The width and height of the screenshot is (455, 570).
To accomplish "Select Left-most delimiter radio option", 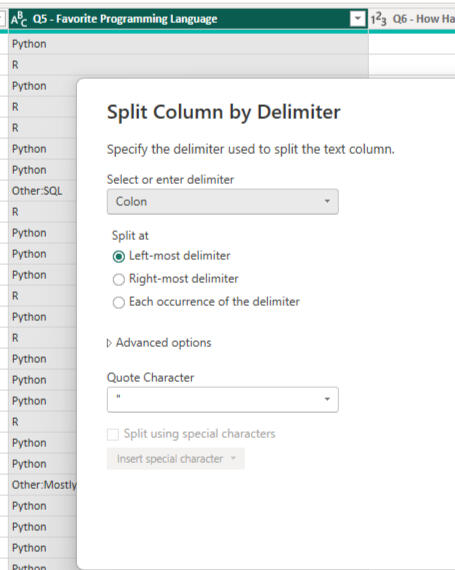I will coord(118,256).
